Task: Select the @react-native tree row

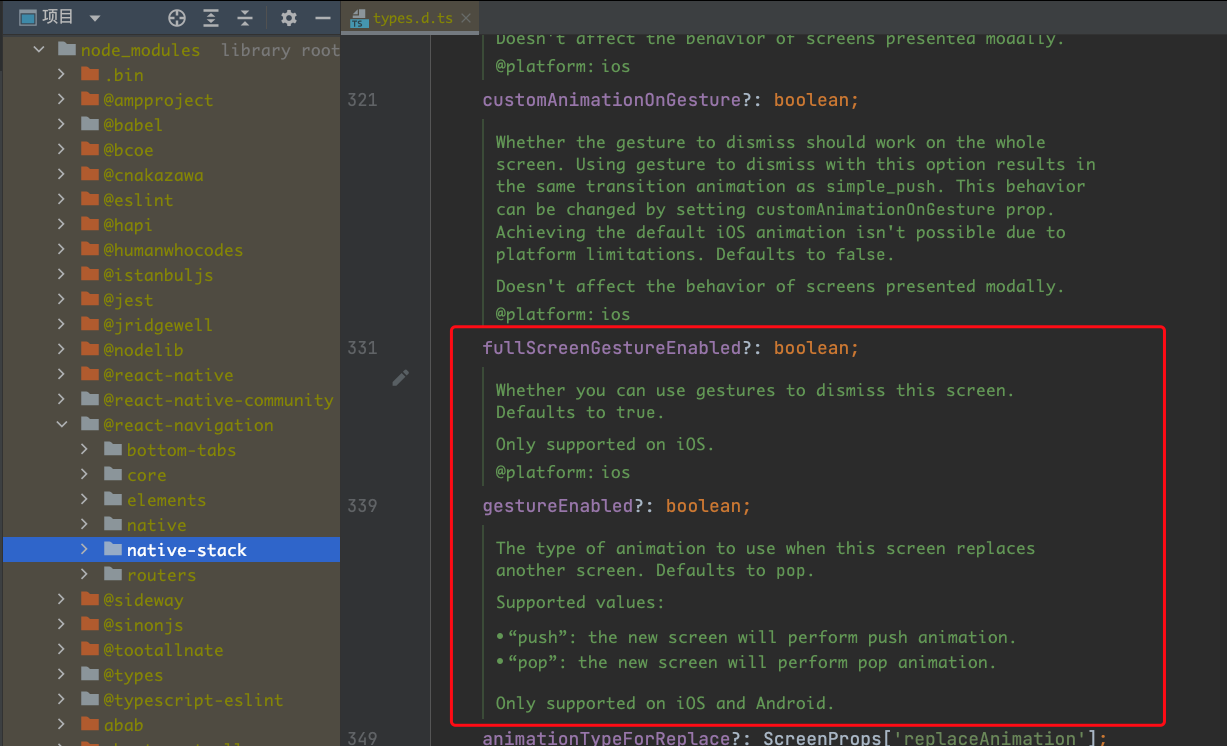Action: tap(170, 375)
